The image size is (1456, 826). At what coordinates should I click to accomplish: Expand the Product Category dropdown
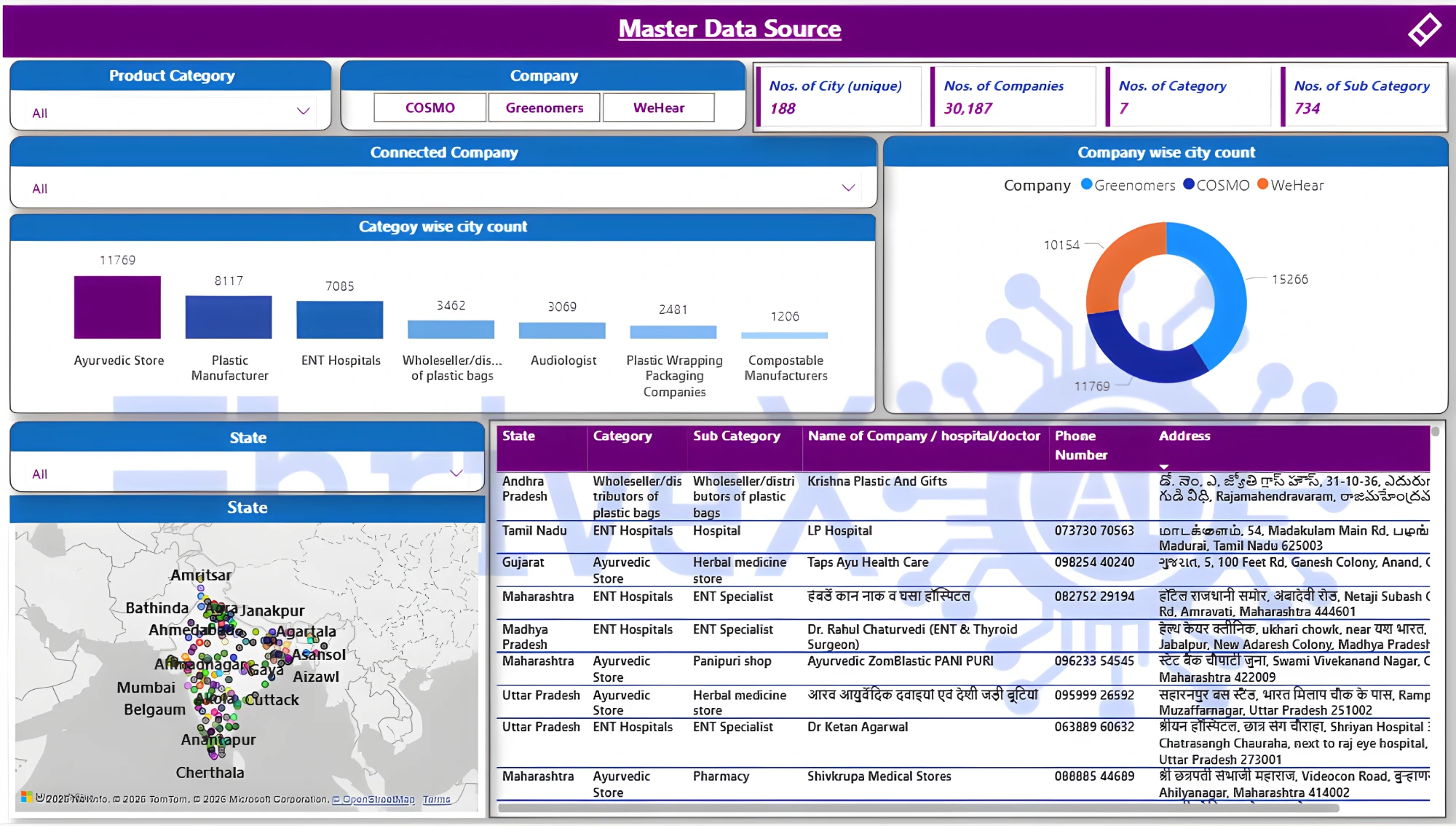(303, 111)
